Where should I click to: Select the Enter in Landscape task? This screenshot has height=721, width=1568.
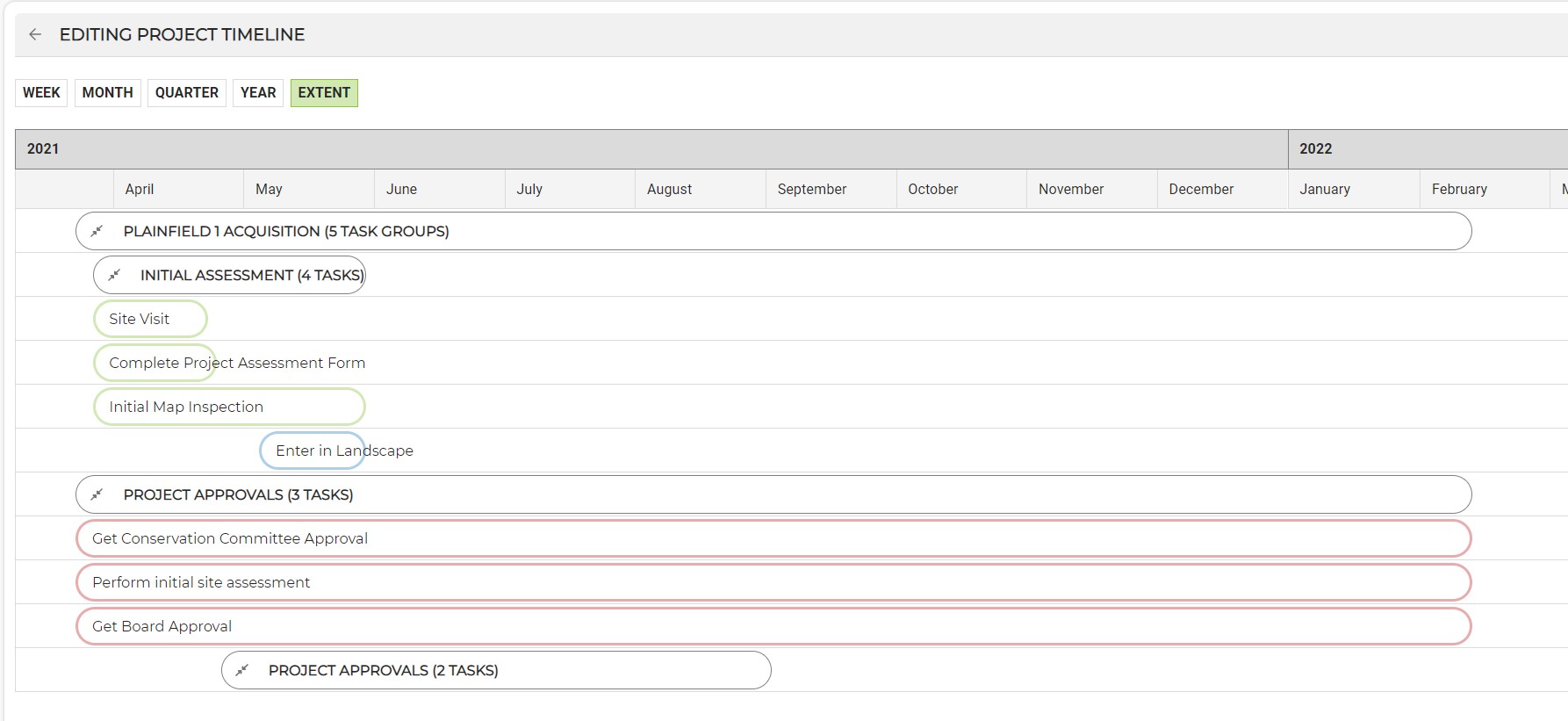pos(312,451)
